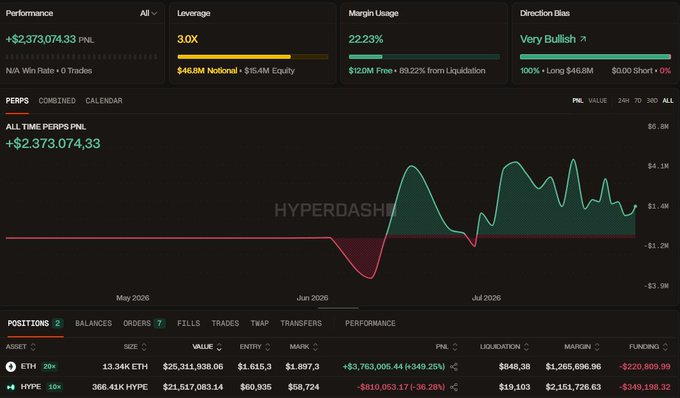Select the 24H chart range

[623, 101]
